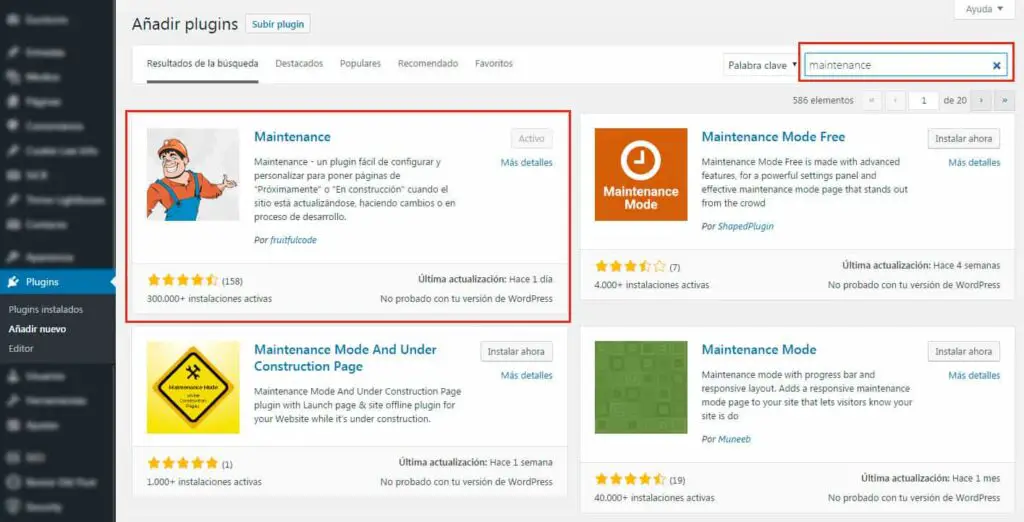This screenshot has width=1024, height=522.
Task: Click the worker cartoon thumbnail of Maintenance
Action: coord(193,174)
